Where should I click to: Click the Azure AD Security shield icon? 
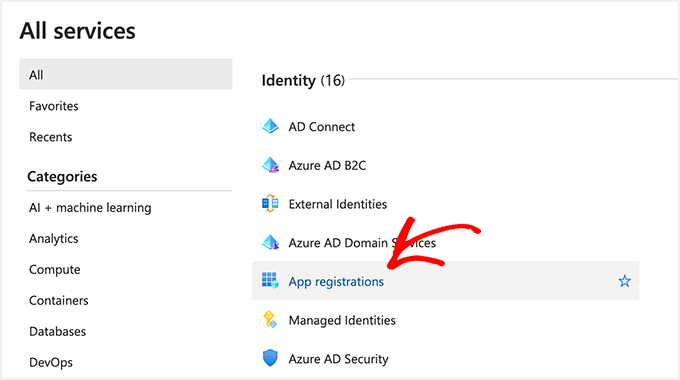270,358
